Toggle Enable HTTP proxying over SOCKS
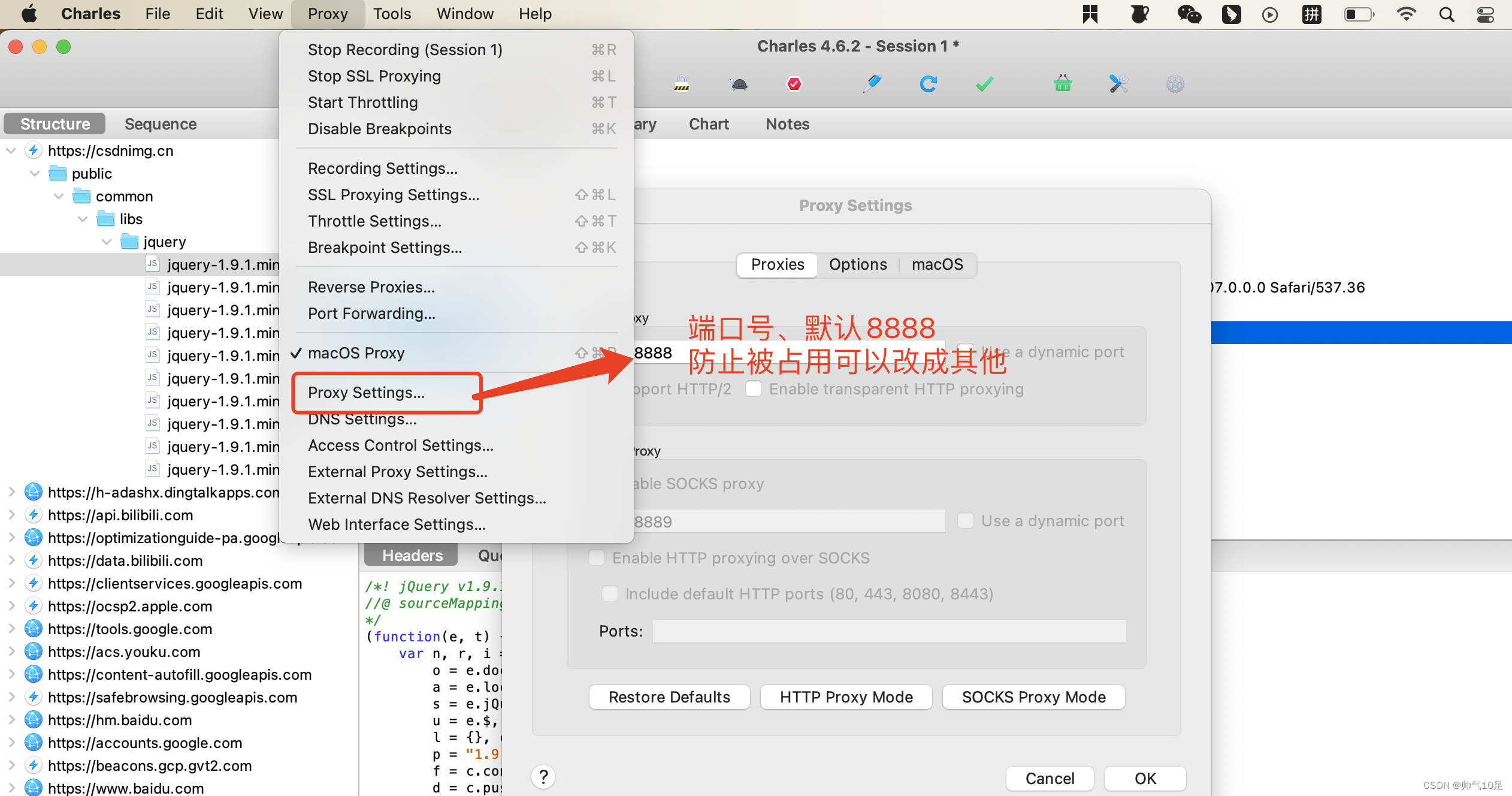Image resolution: width=1512 pixels, height=796 pixels. (x=597, y=557)
